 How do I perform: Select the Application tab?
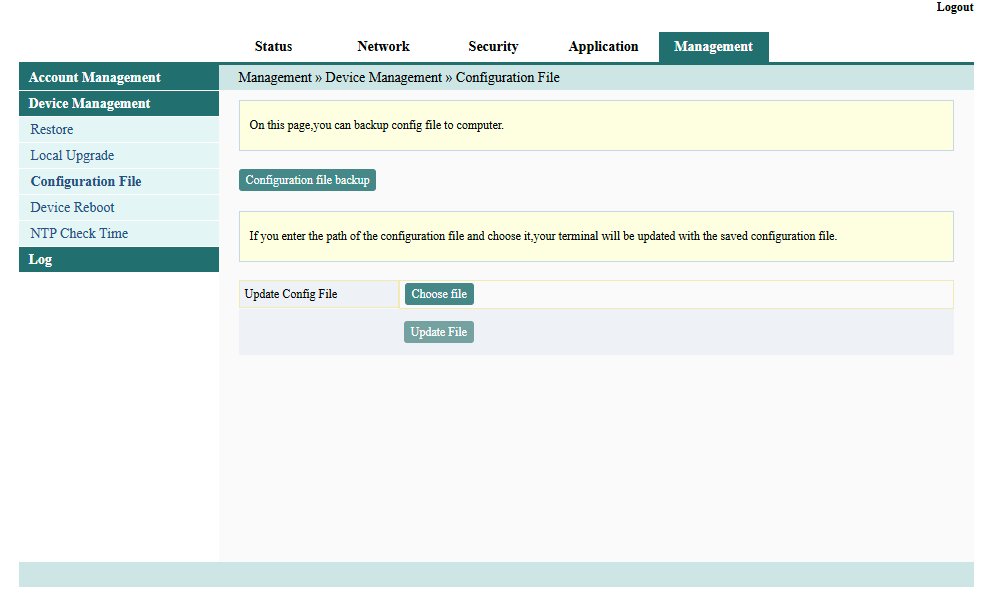coord(603,47)
